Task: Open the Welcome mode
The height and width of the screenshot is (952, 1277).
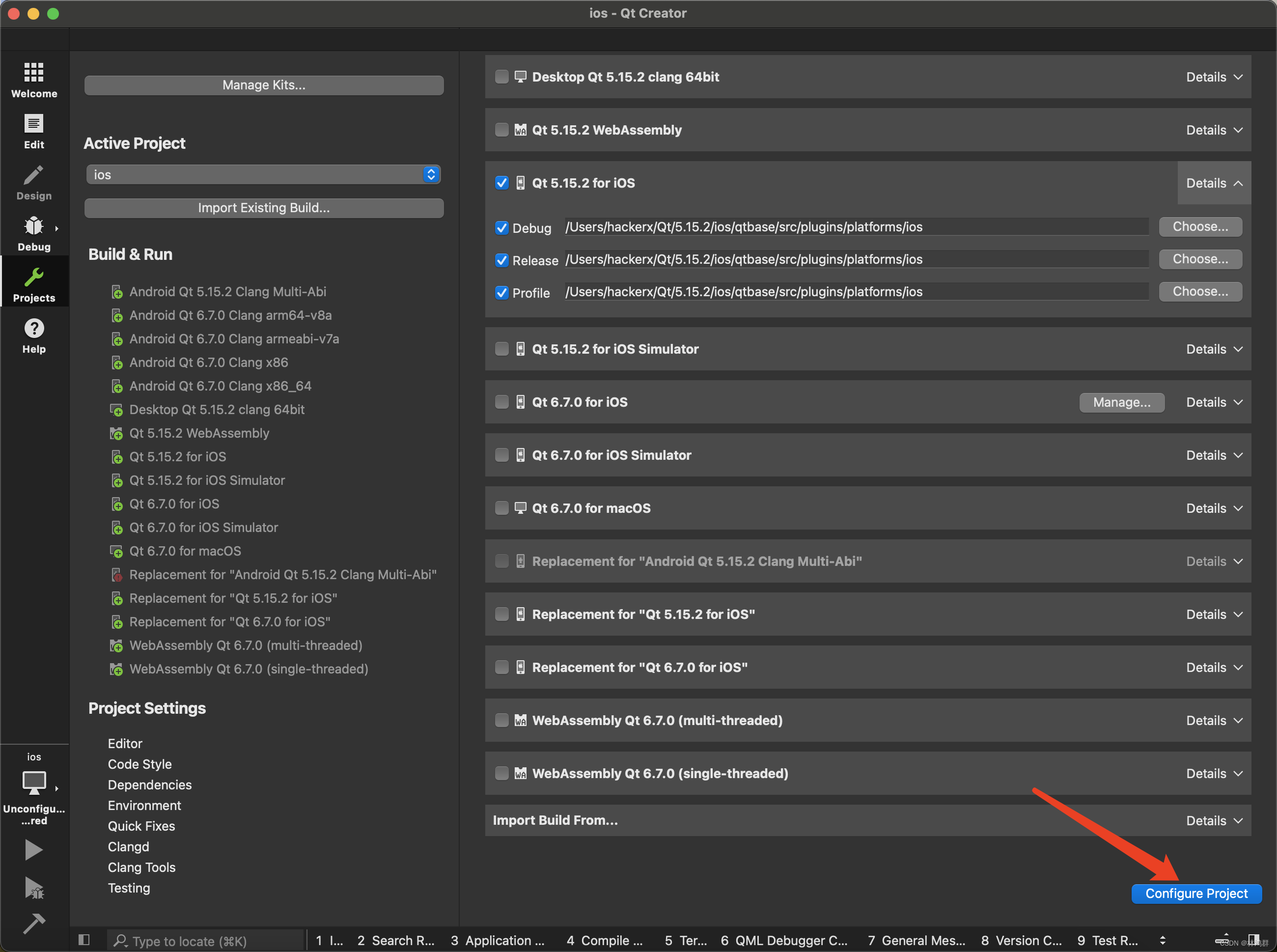Action: [x=34, y=80]
